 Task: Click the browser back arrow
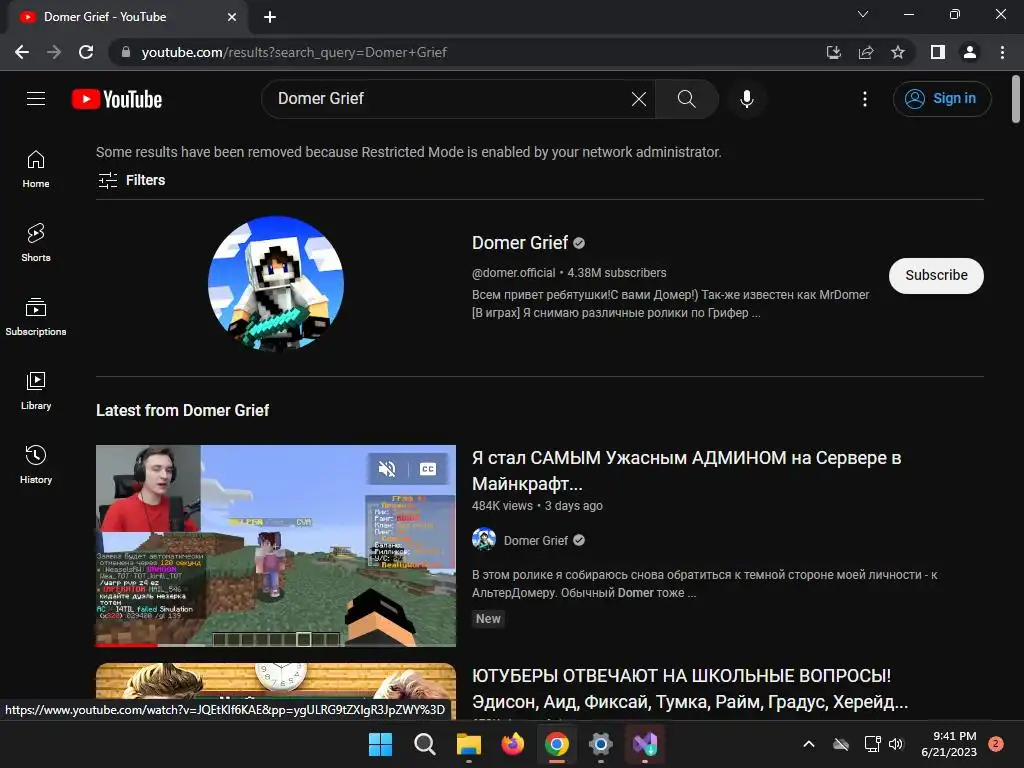22,52
